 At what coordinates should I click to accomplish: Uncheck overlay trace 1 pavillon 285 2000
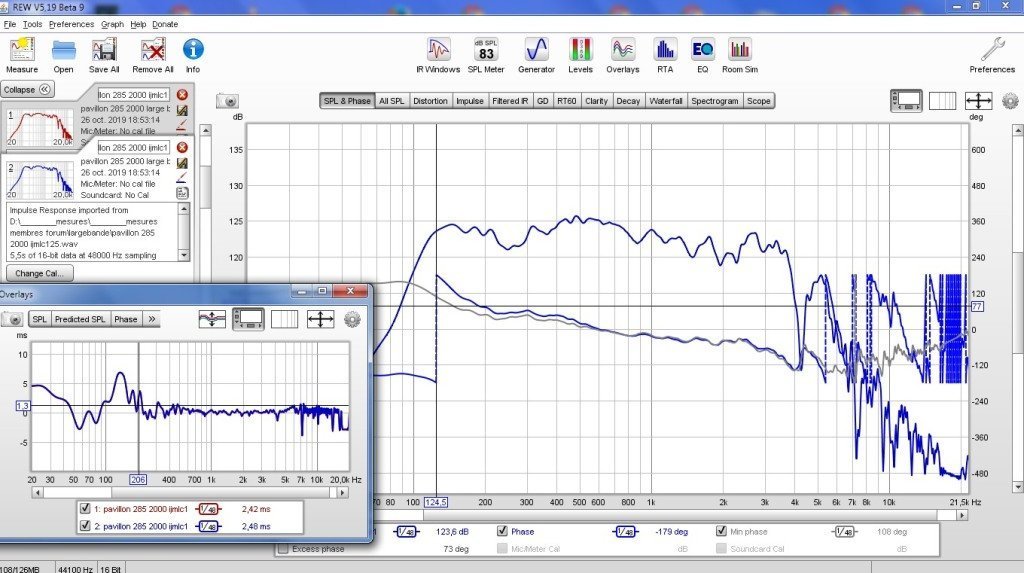point(85,508)
